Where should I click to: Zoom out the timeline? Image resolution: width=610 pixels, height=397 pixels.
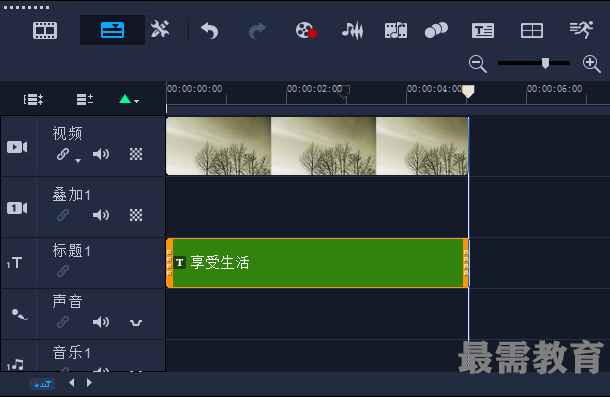(x=478, y=63)
